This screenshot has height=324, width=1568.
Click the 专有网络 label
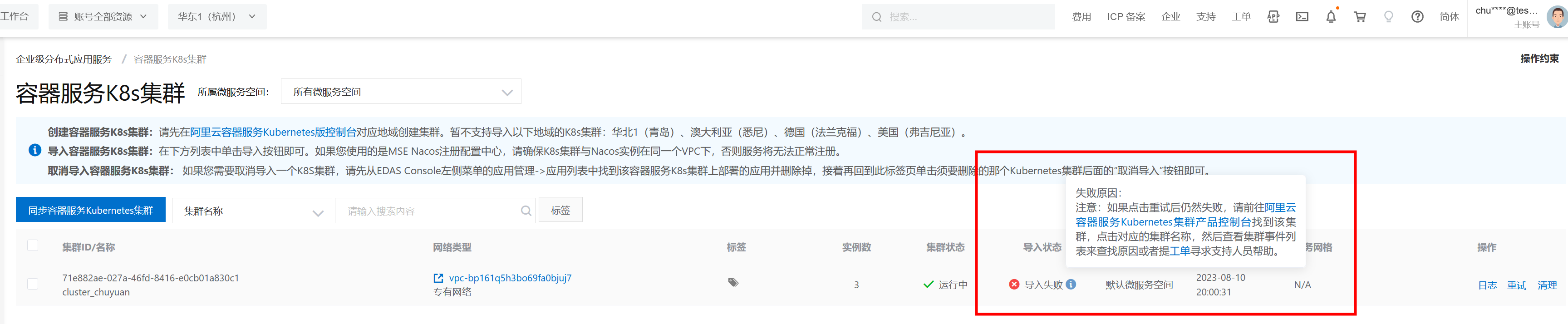(452, 292)
